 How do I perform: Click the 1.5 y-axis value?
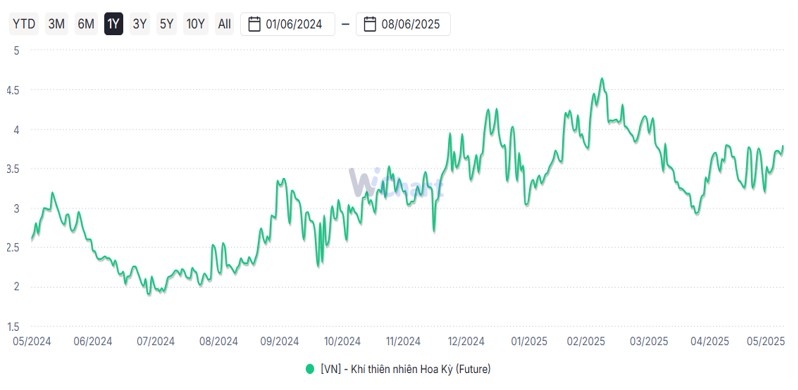(13, 326)
